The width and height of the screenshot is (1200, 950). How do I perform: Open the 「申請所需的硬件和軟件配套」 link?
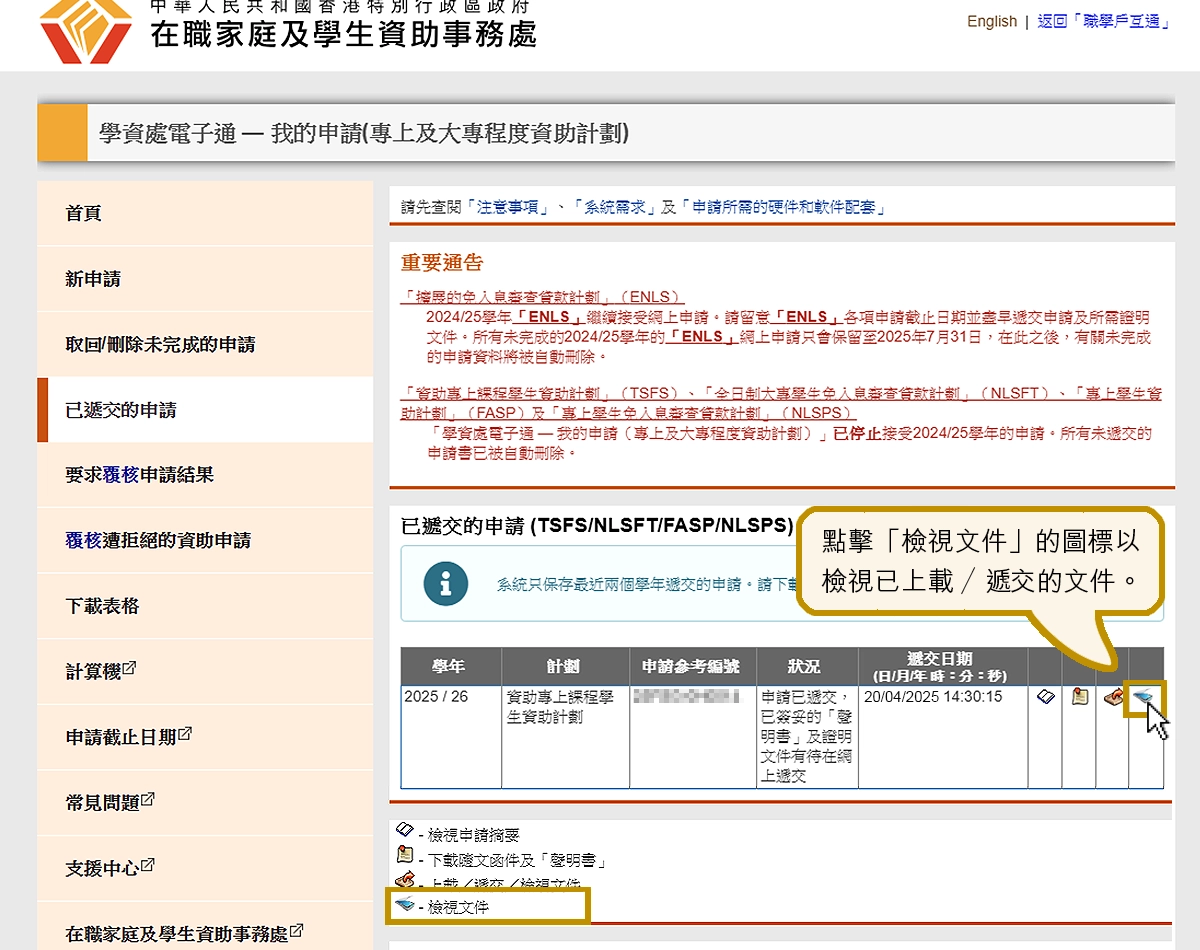point(783,208)
